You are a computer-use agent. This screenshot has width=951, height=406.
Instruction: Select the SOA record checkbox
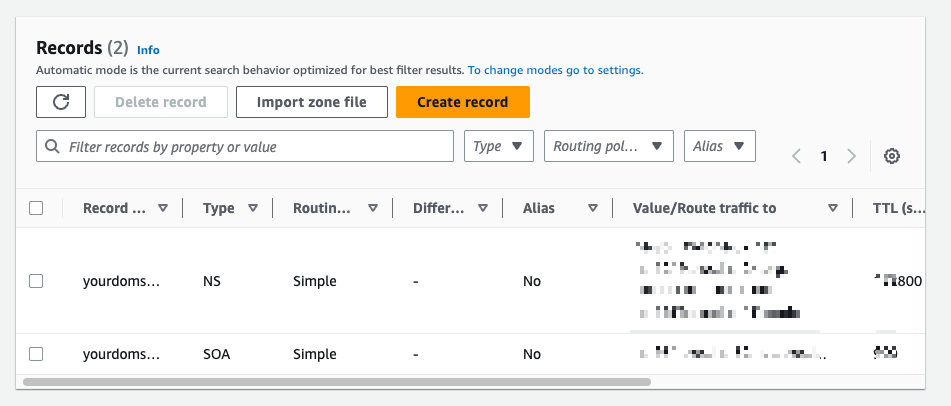coord(36,354)
